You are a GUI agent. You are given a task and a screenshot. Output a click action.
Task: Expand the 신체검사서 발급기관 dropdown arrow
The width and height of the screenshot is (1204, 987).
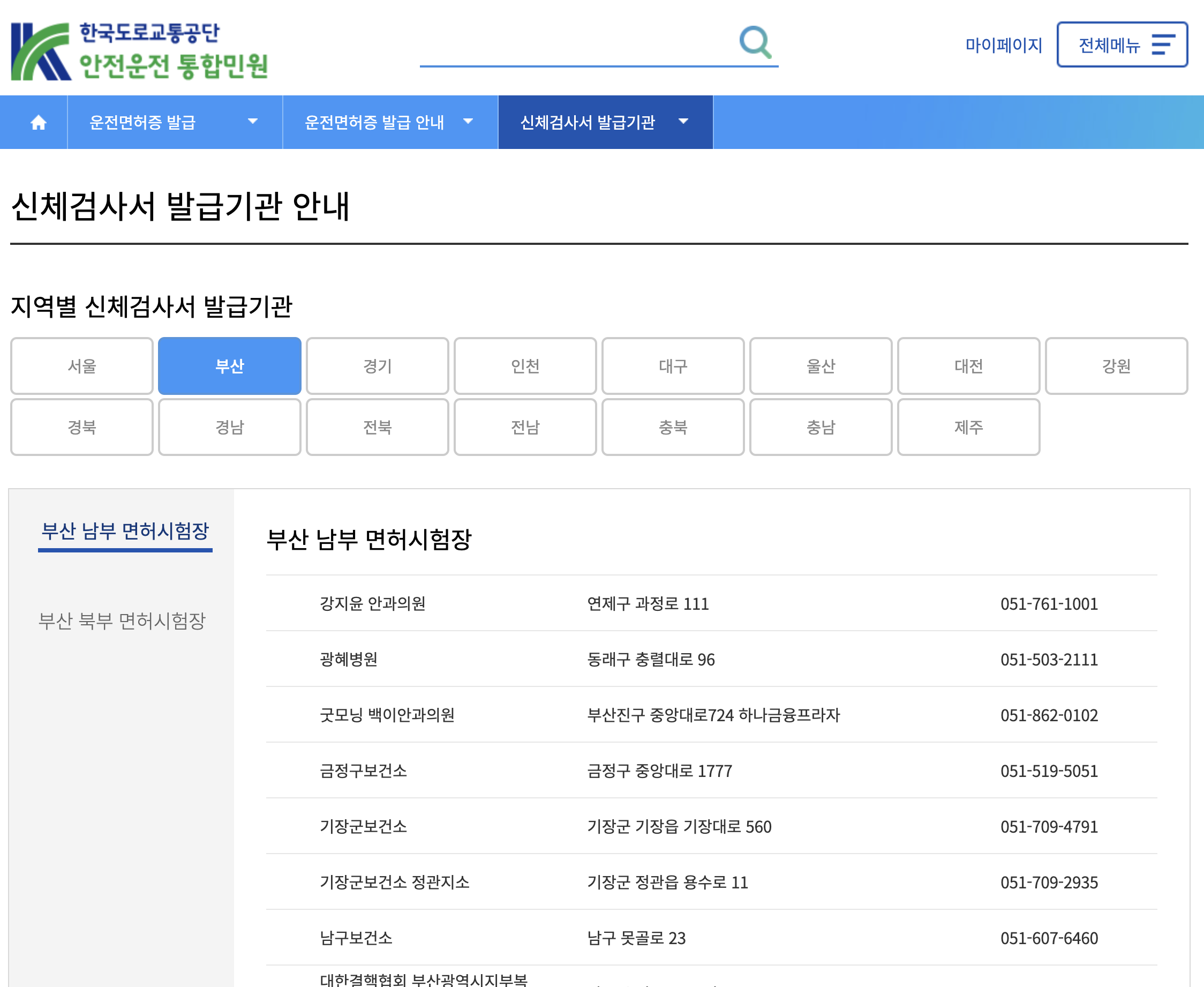coord(683,121)
